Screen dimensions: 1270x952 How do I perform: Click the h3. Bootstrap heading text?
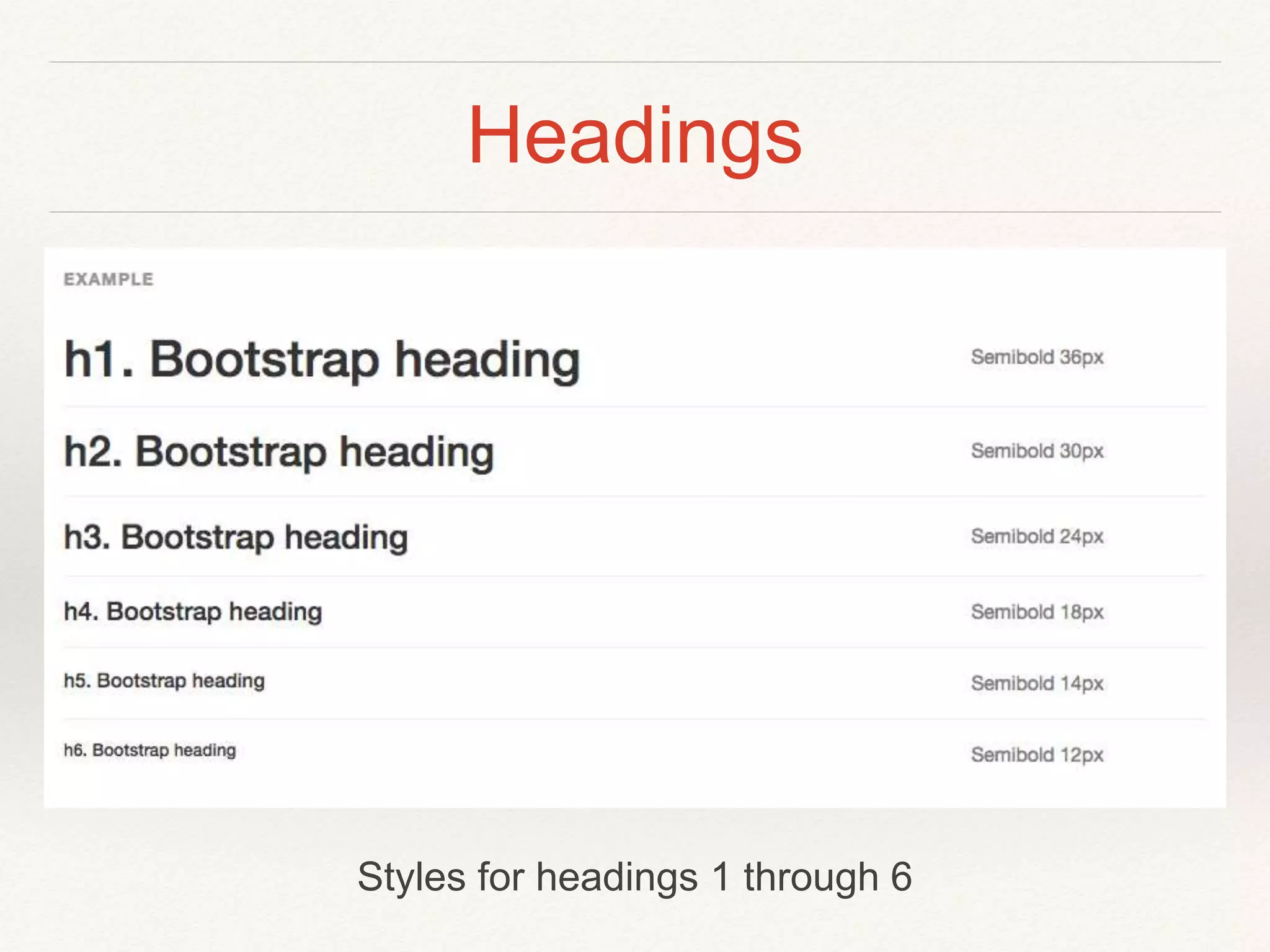coord(236,537)
